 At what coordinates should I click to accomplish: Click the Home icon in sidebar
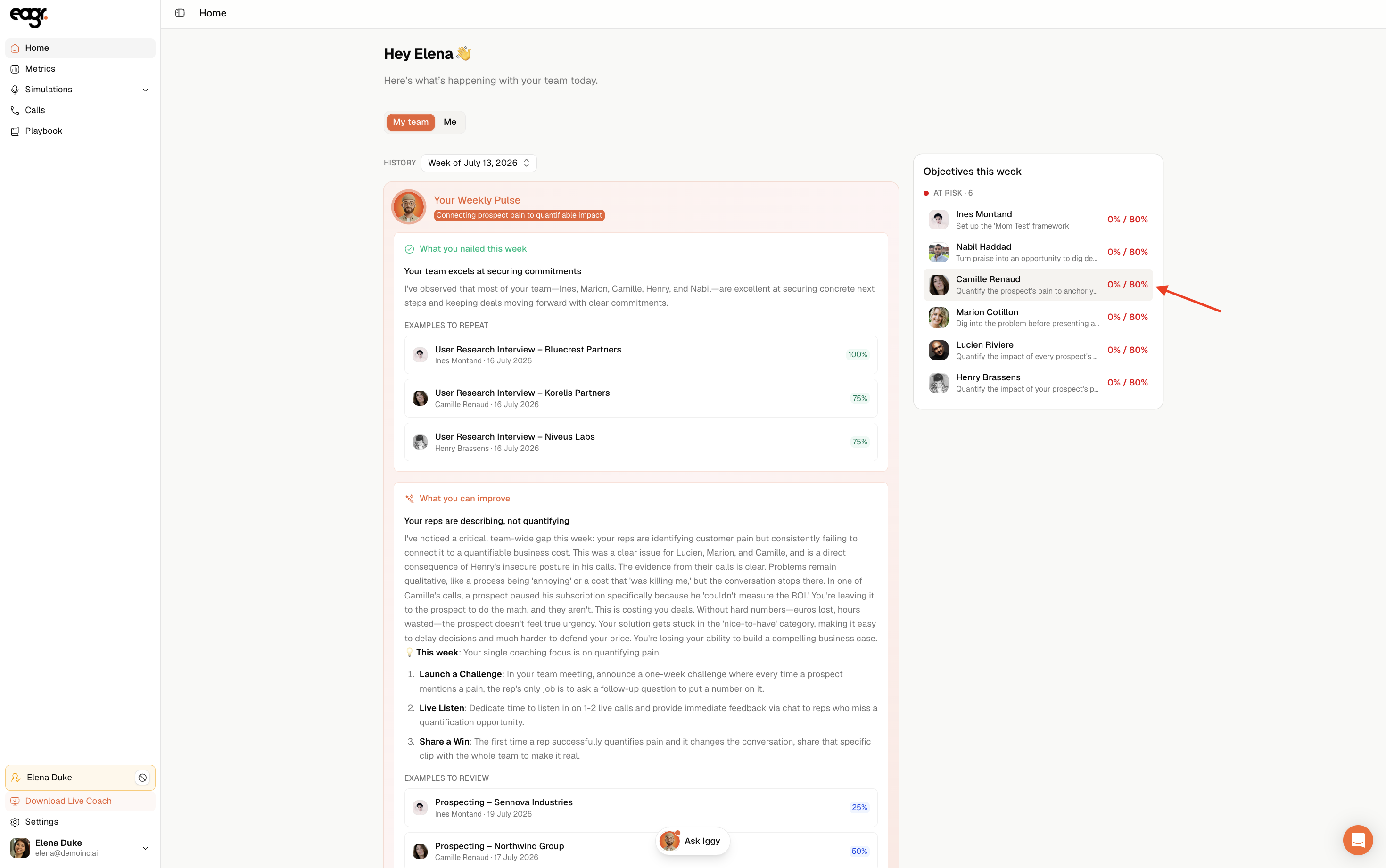tap(15, 48)
